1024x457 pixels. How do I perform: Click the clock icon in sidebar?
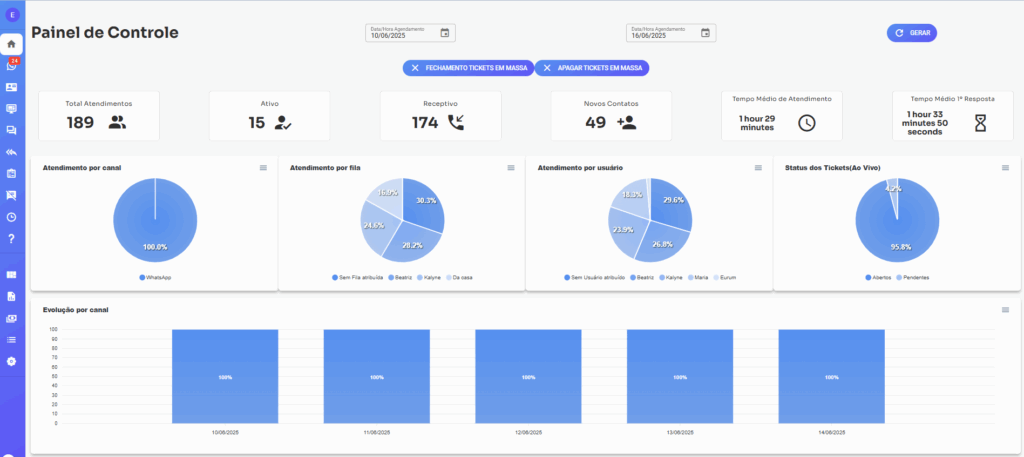[12, 217]
